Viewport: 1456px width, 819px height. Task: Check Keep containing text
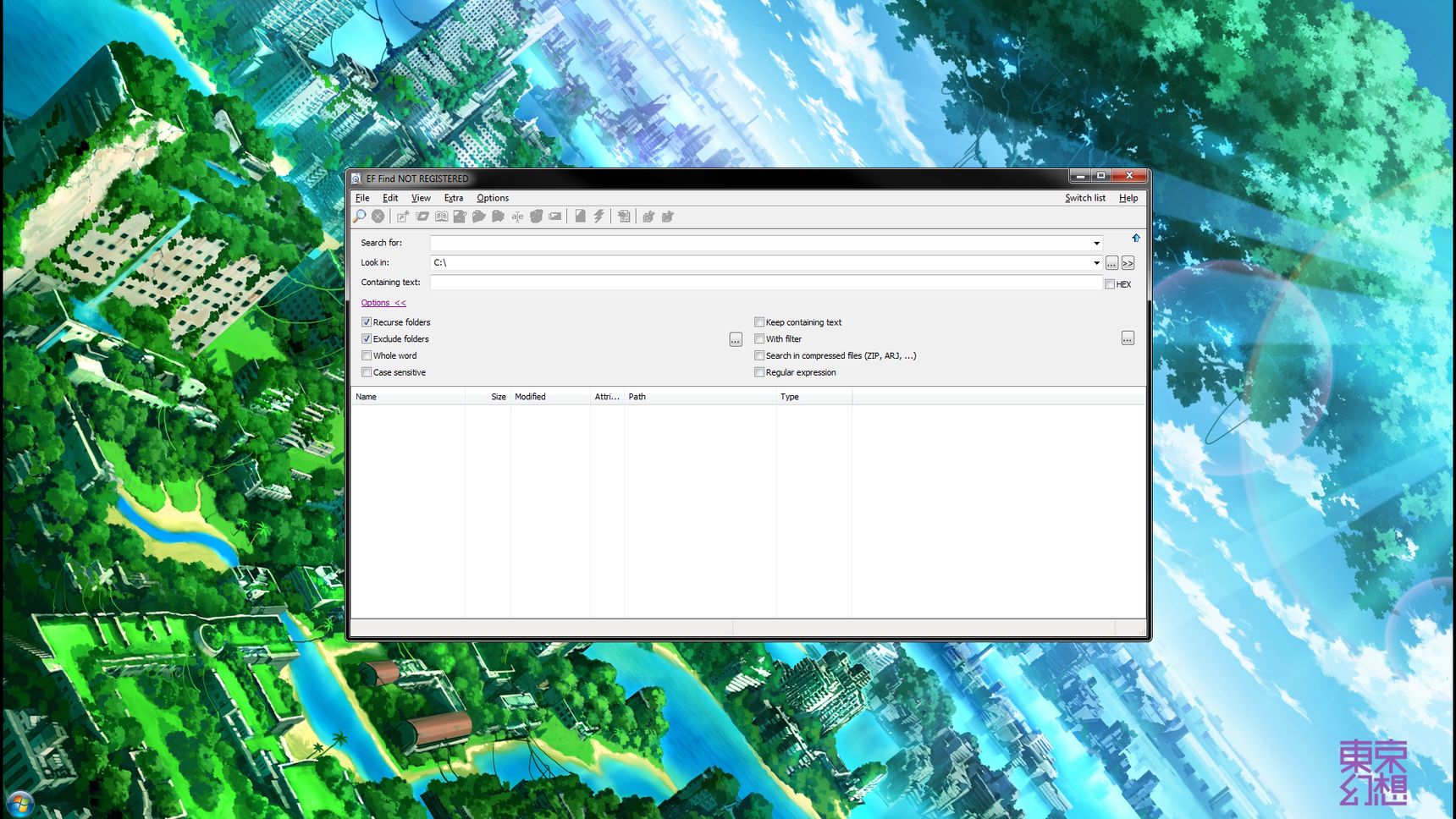coord(759,322)
